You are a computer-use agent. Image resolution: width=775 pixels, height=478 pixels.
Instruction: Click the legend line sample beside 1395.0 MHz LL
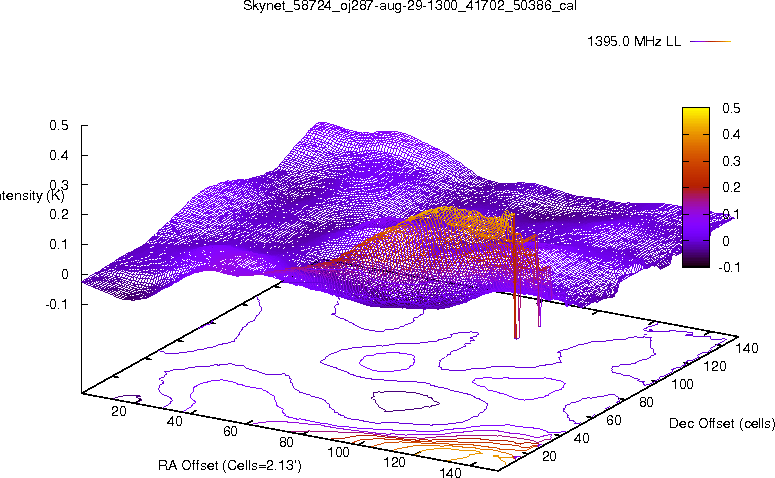[710, 42]
